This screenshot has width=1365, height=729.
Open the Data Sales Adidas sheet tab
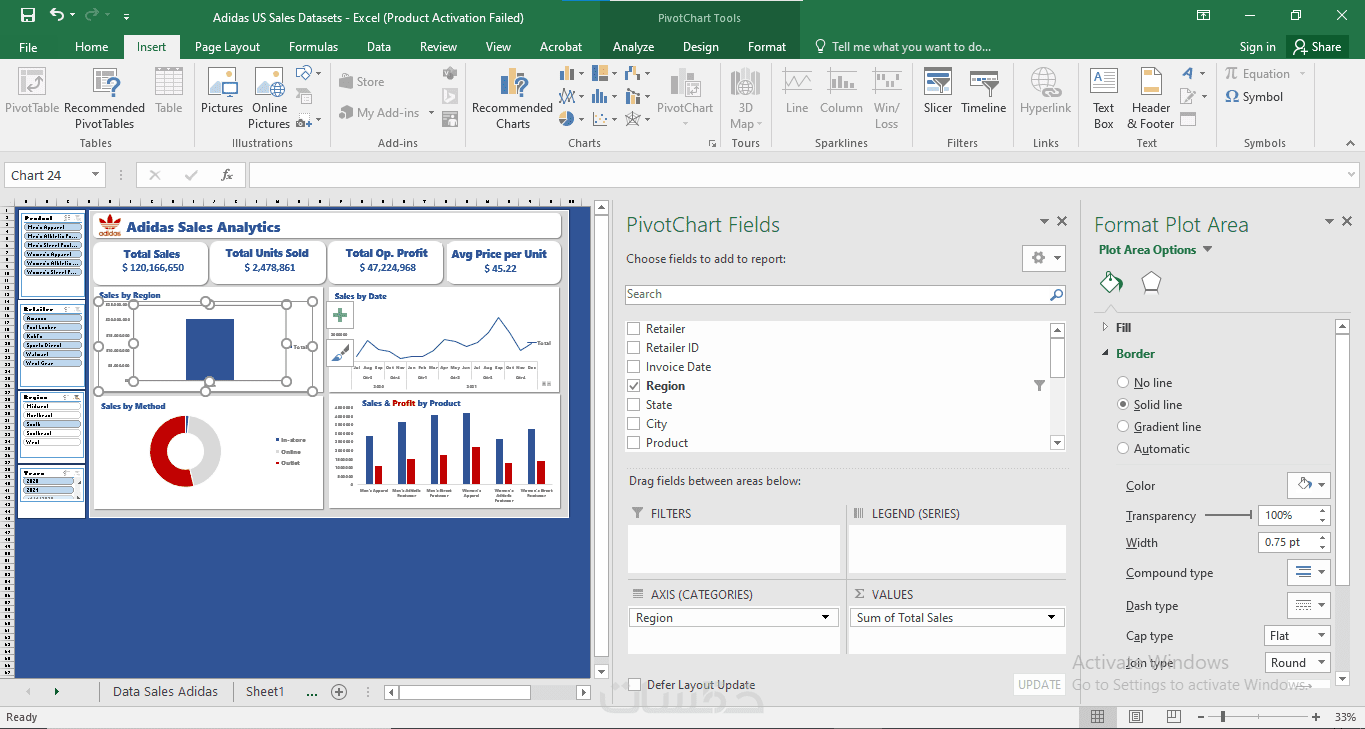pos(165,691)
